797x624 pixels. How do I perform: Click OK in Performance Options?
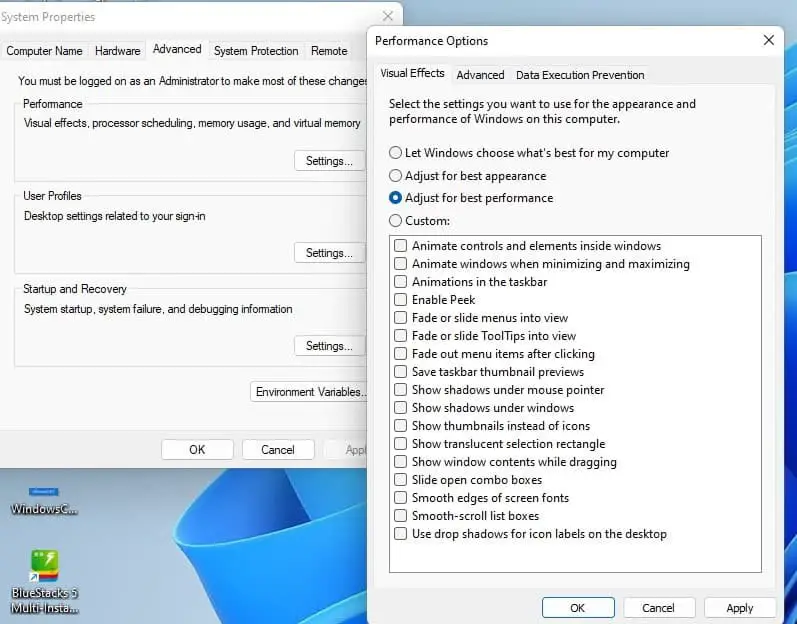(578, 608)
